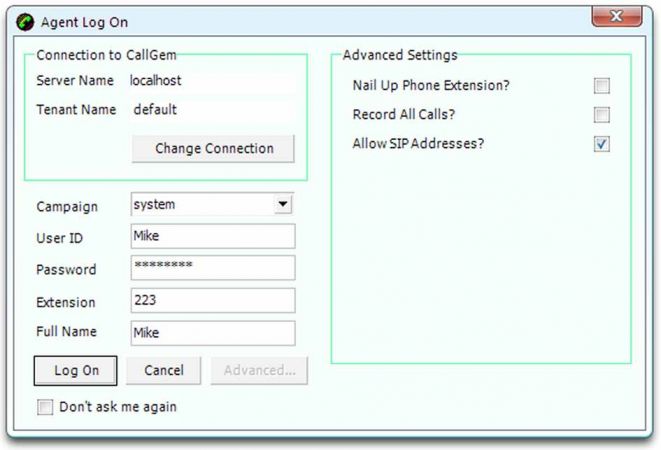Tick the Don't ask me again checkbox
This screenshot has width=661, height=450.
[44, 407]
